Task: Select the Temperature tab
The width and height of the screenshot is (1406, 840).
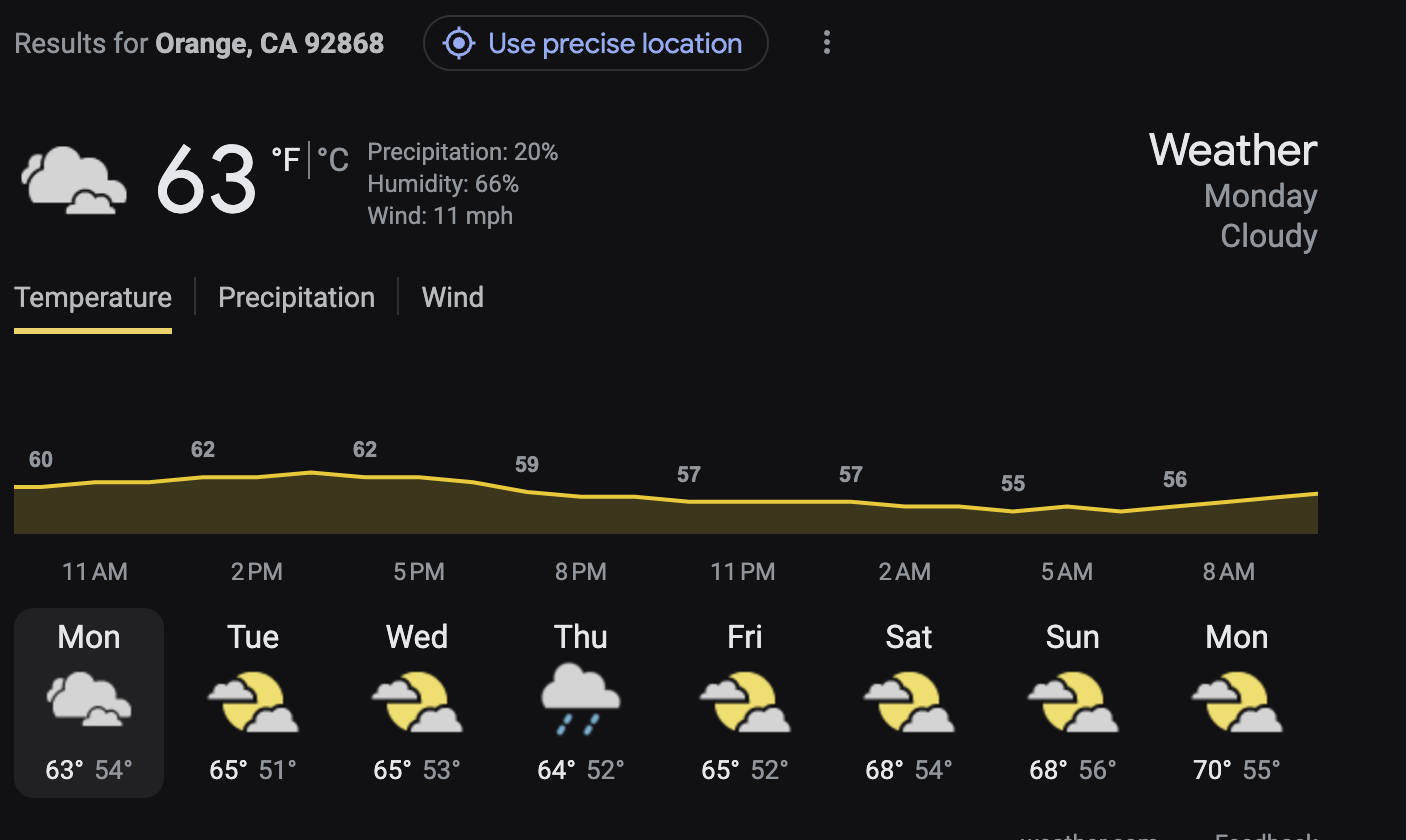Action: pos(93,298)
